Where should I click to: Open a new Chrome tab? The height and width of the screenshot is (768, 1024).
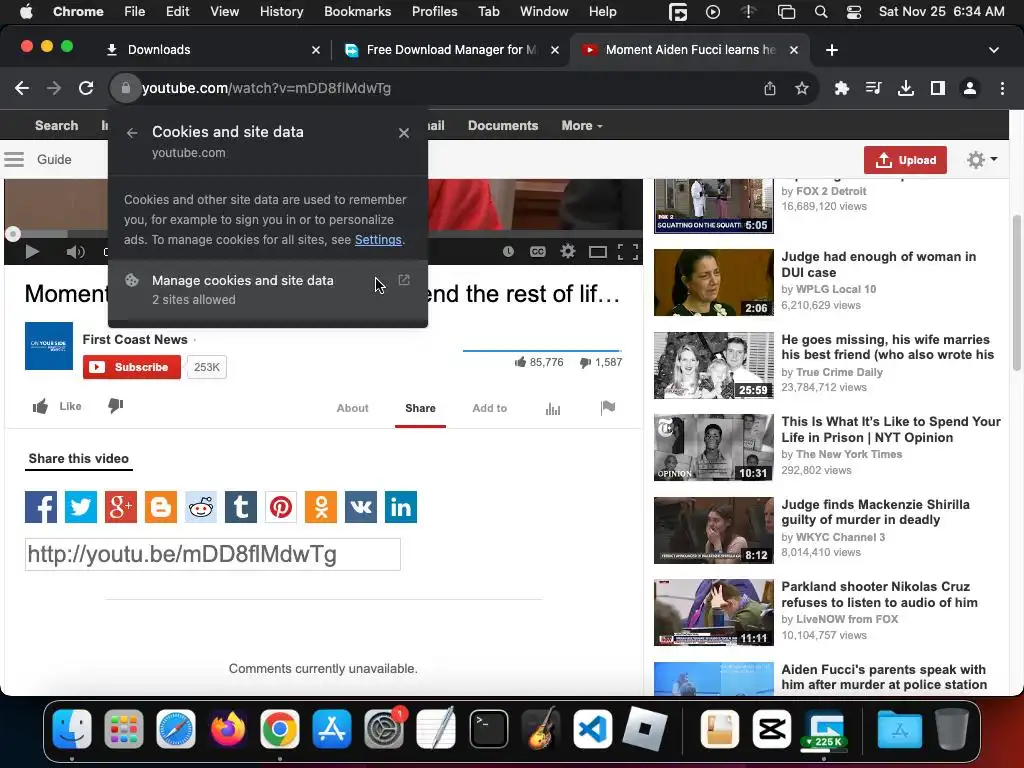(x=832, y=50)
